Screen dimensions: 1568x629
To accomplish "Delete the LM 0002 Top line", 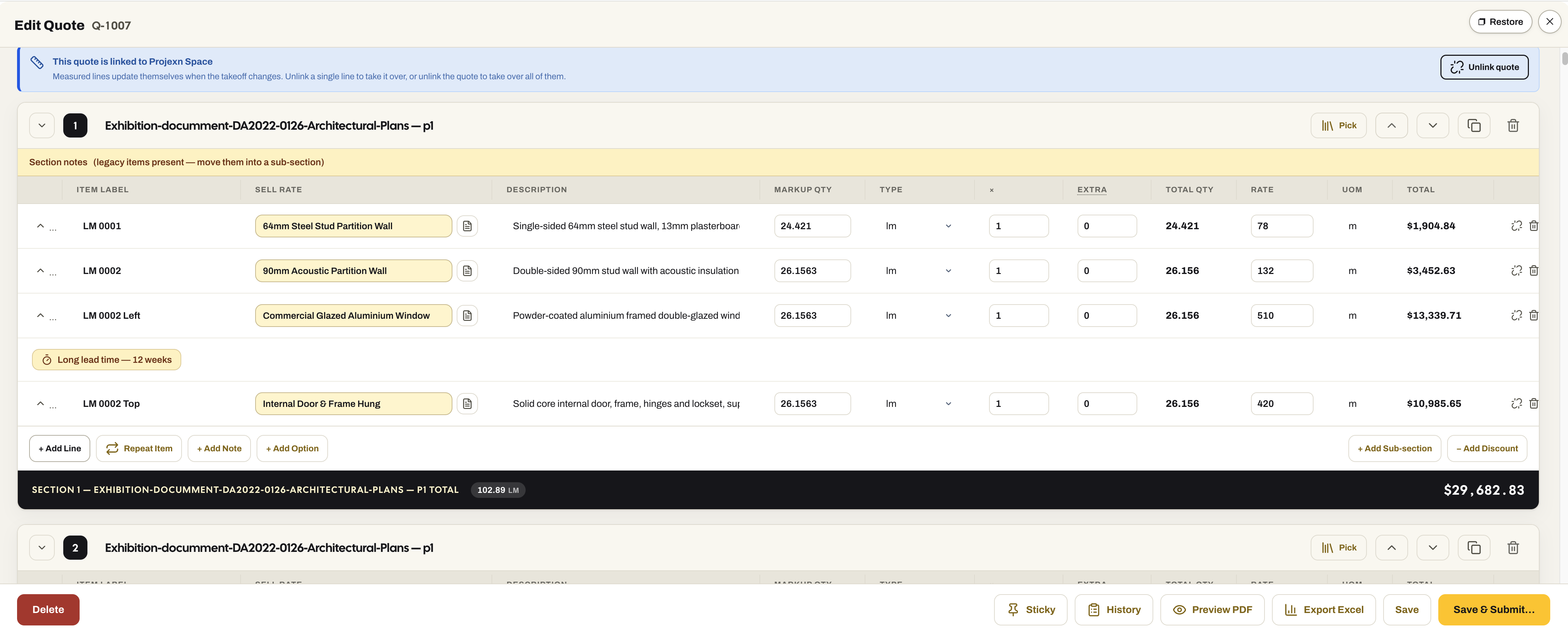I will click(x=1533, y=403).
